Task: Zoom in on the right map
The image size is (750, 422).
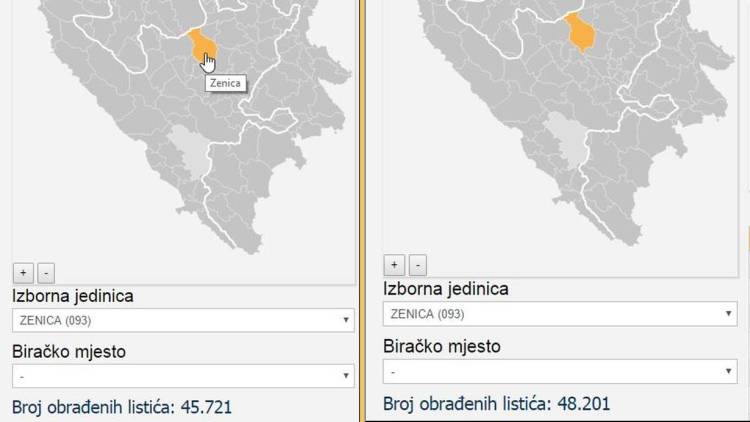Action: [x=395, y=265]
